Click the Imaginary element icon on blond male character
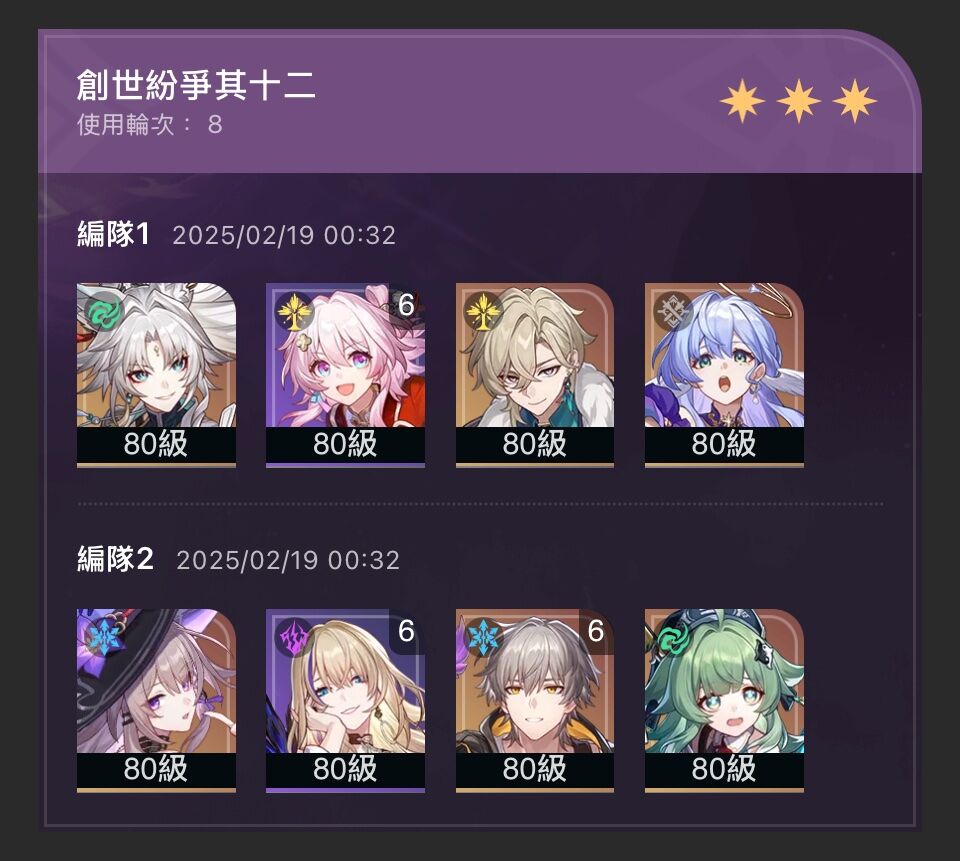This screenshot has width=960, height=861. point(483,312)
